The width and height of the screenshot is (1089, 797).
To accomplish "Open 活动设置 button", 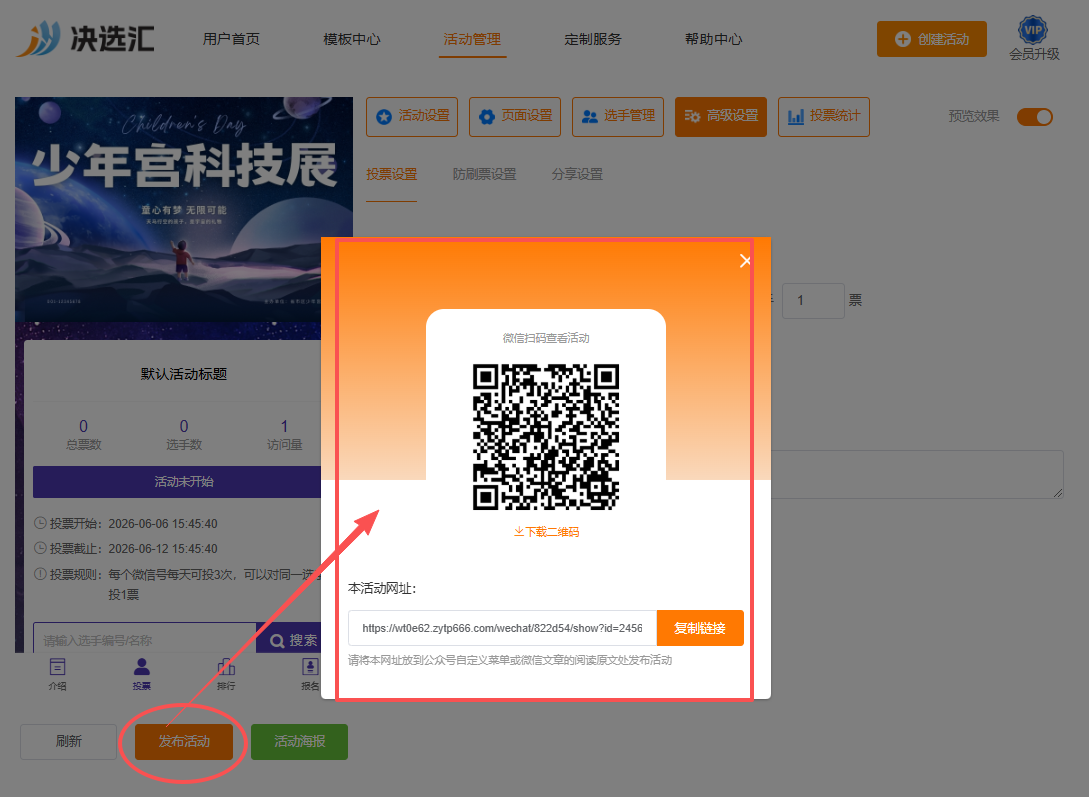I will coord(412,117).
